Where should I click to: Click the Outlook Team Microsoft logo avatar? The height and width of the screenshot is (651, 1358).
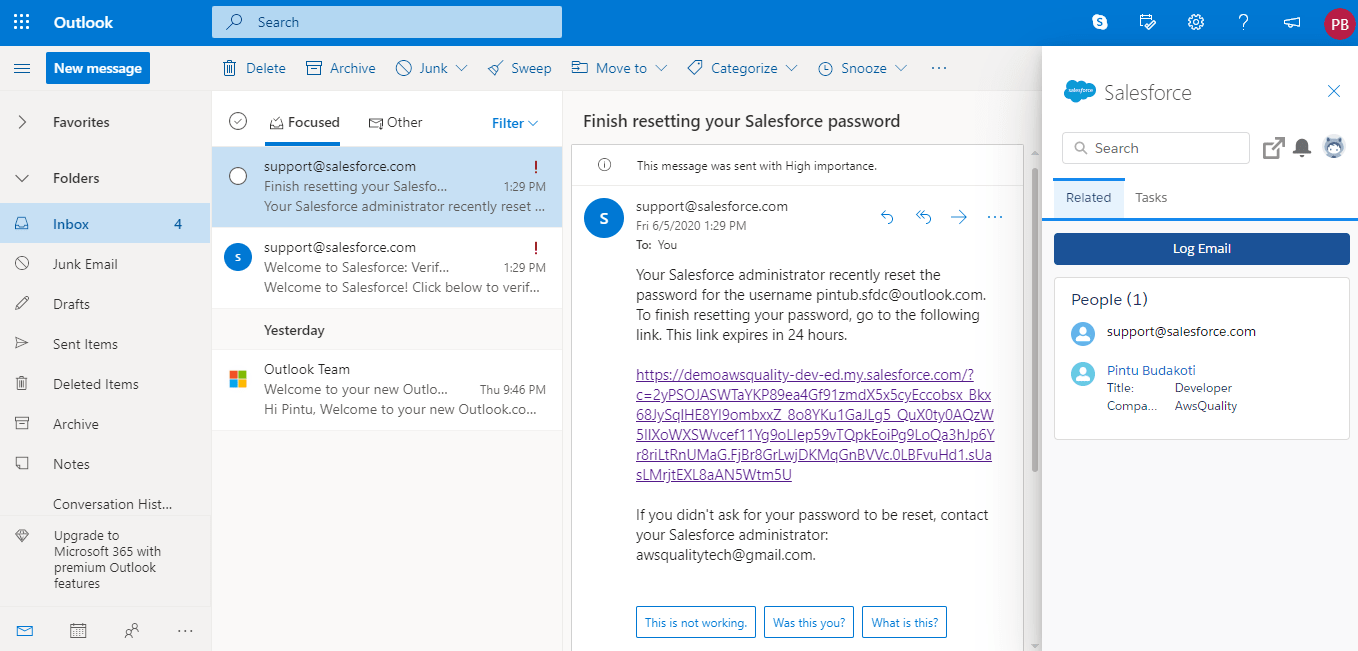click(x=238, y=379)
